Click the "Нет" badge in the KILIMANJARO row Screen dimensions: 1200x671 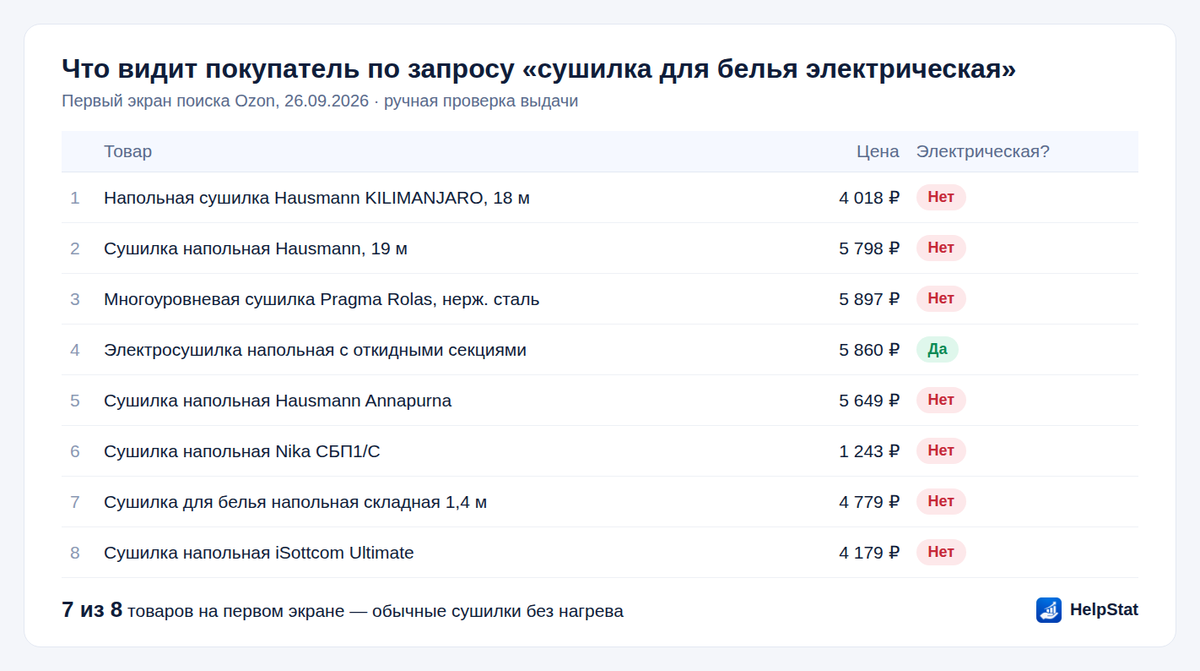pos(941,197)
